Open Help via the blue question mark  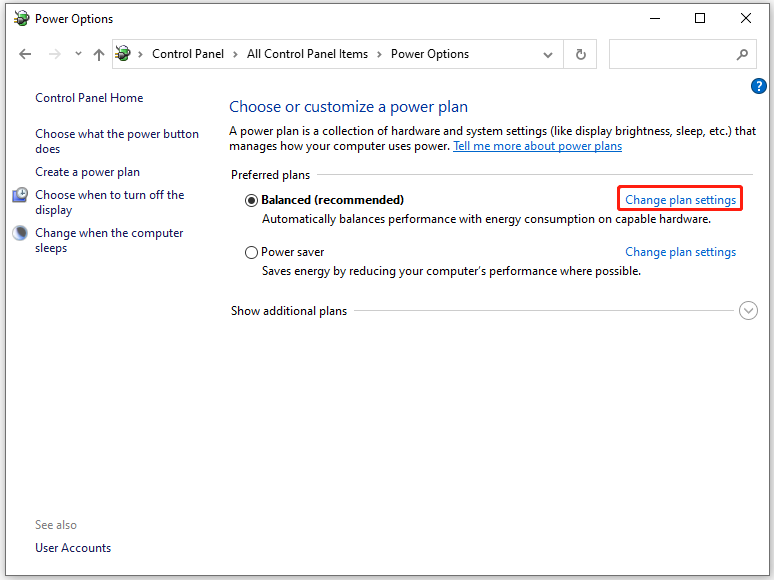(x=759, y=86)
